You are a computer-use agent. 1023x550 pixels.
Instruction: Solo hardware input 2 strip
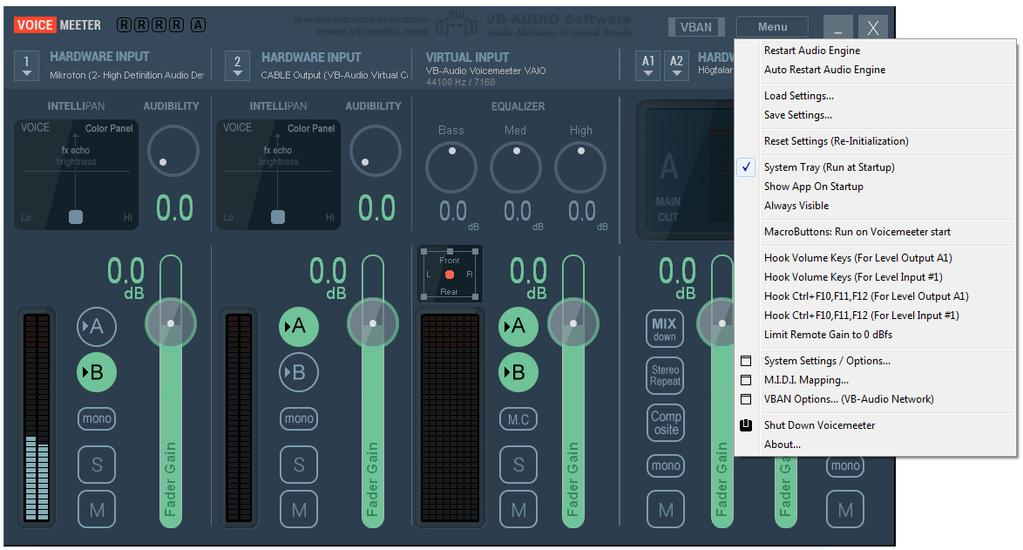(x=299, y=465)
